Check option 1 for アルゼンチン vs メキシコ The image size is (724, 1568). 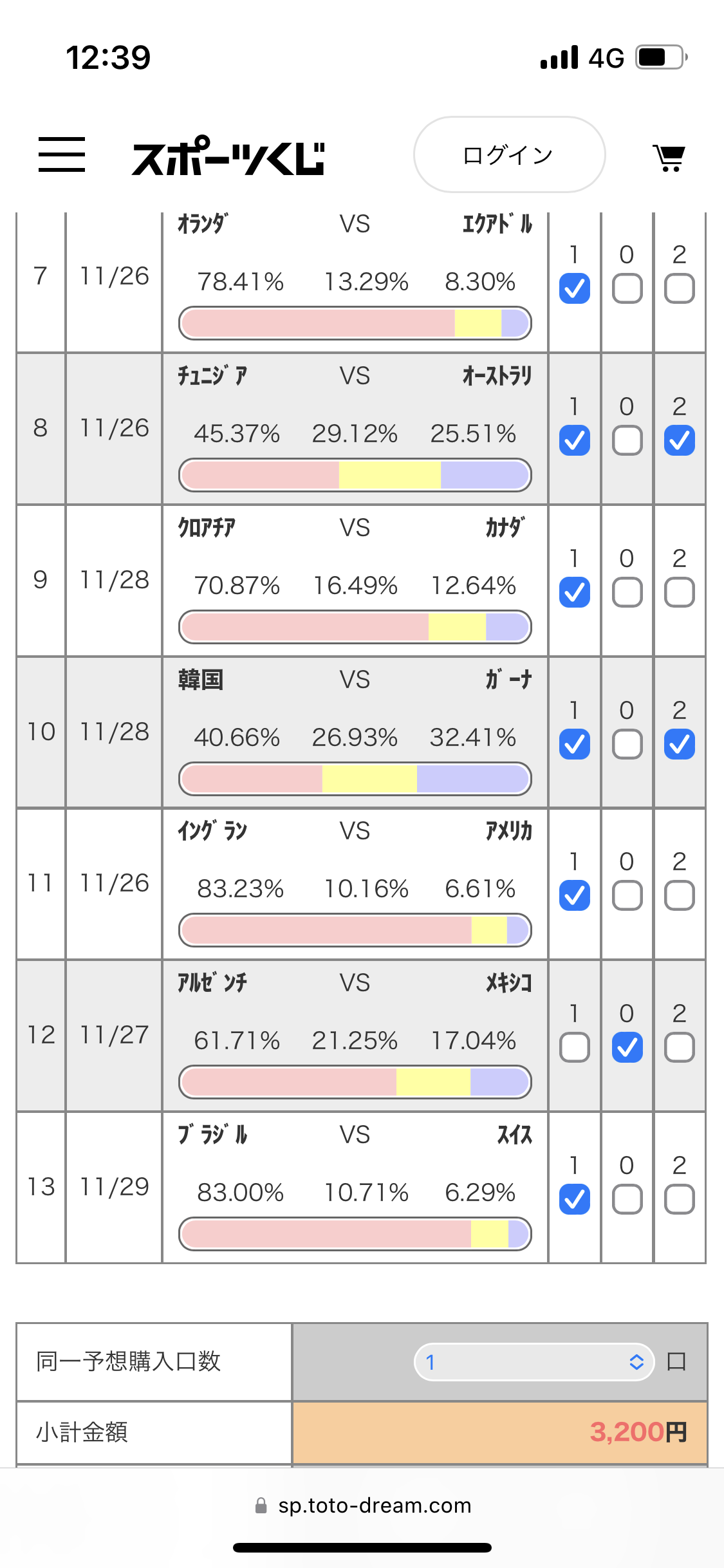tap(575, 1047)
